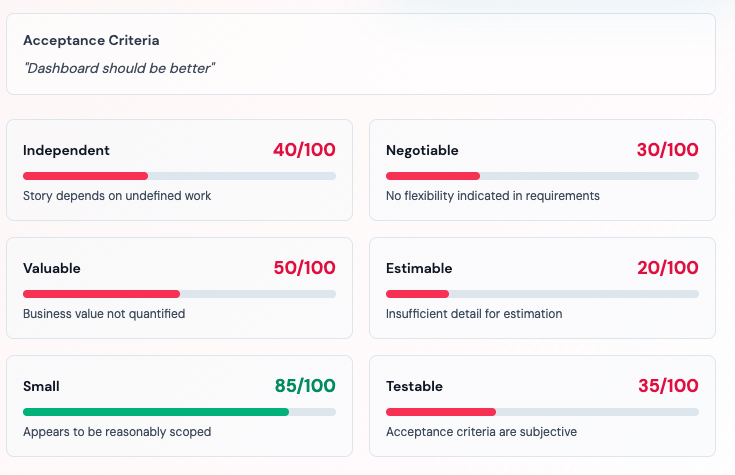735x475 pixels.
Task: Click the Independent score progress bar
Action: [x=179, y=176]
